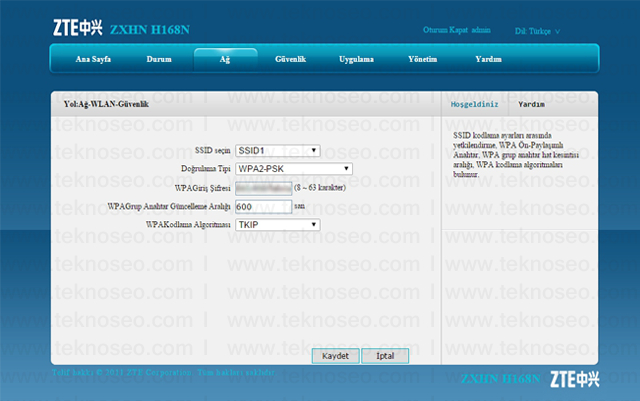The height and width of the screenshot is (401, 640).
Task: Go to the Yönetim tab
Action: (422, 59)
